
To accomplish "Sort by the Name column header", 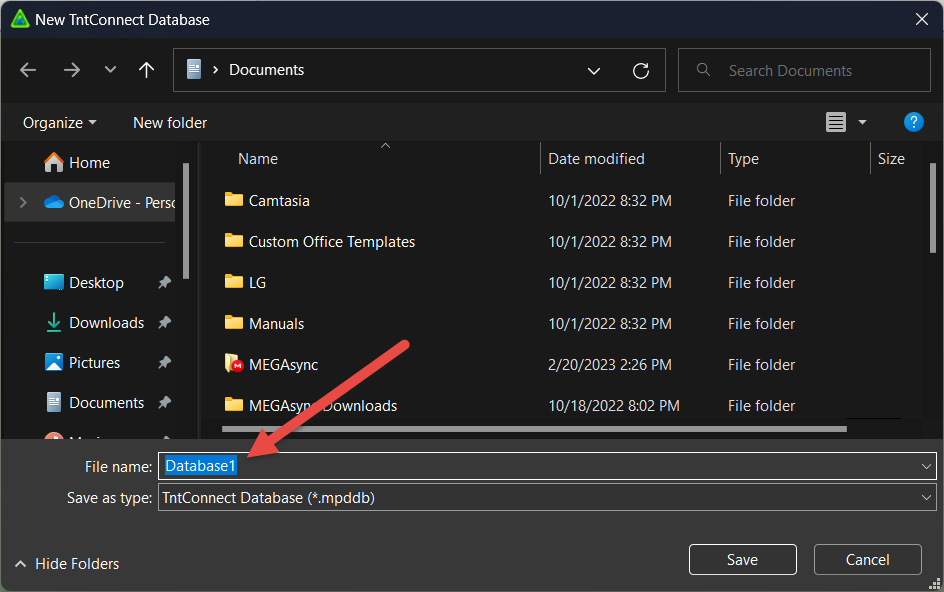I will (258, 159).
